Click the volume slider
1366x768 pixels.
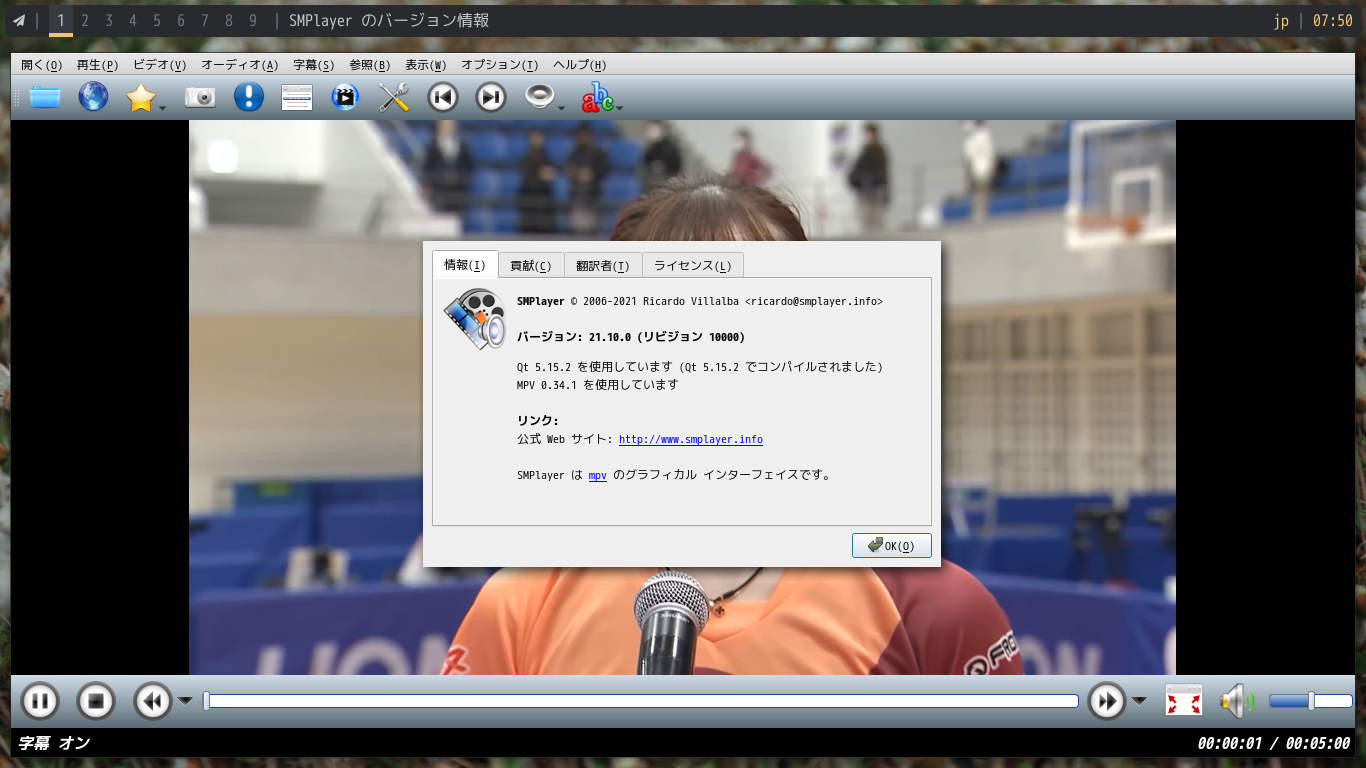tap(1310, 701)
